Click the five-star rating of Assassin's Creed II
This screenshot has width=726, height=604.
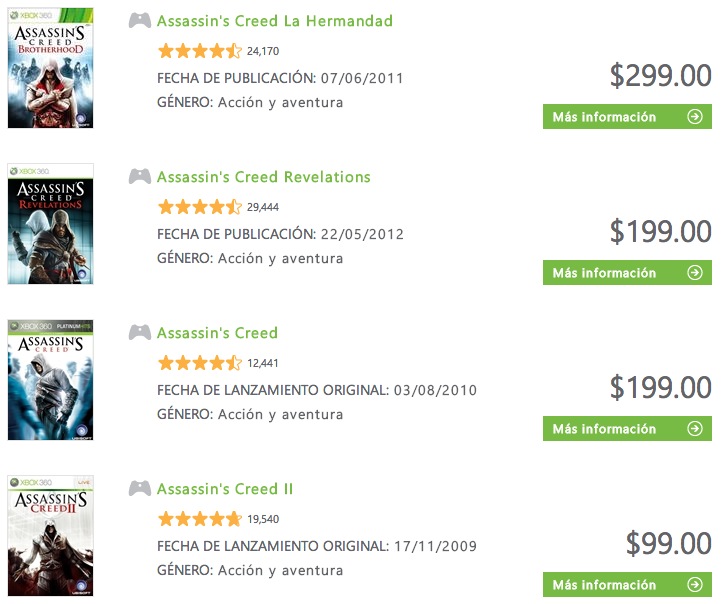coord(199,519)
